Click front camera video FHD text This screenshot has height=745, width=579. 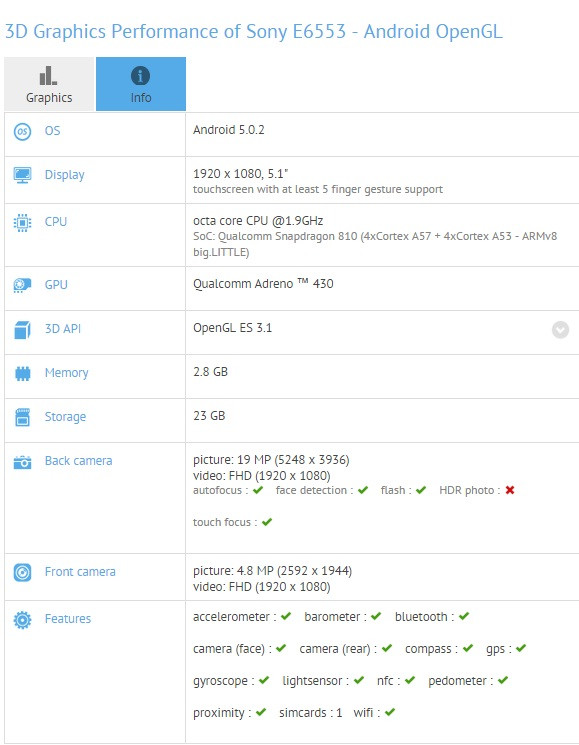pyautogui.click(x=262, y=587)
